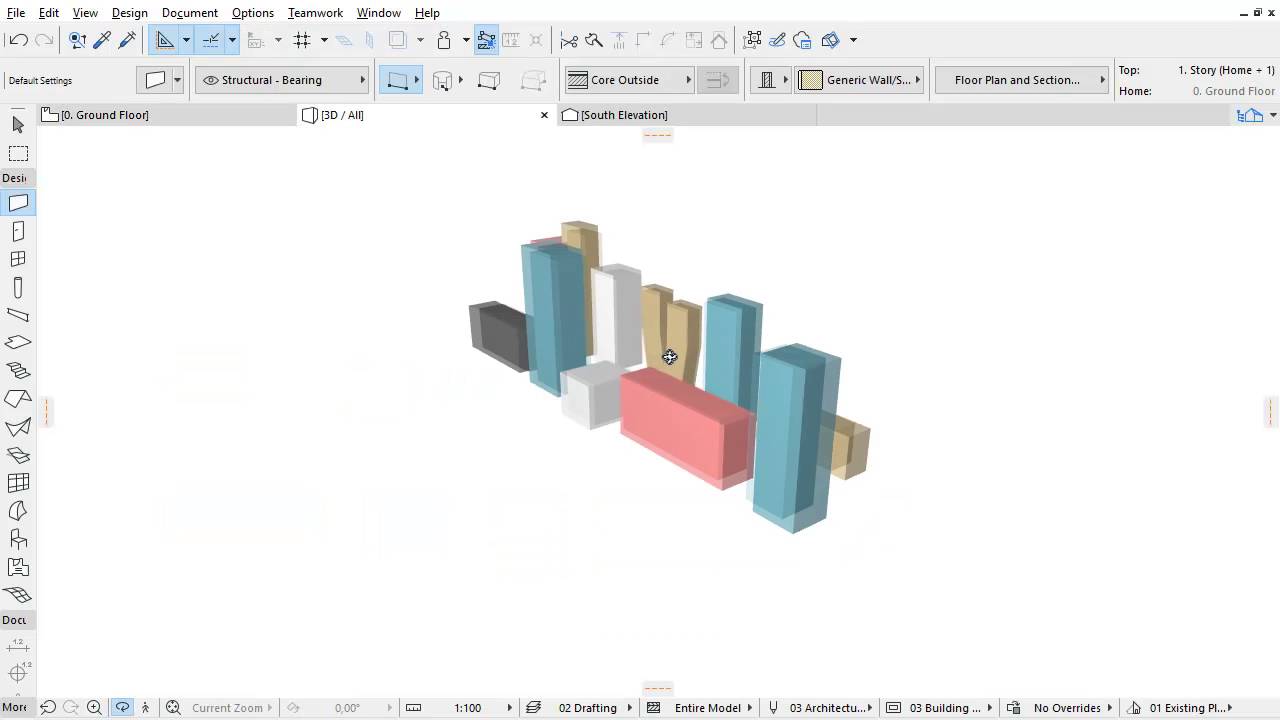This screenshot has width=1280, height=720.
Task: Open the tab bar navigator icon
Action: (x=1250, y=115)
